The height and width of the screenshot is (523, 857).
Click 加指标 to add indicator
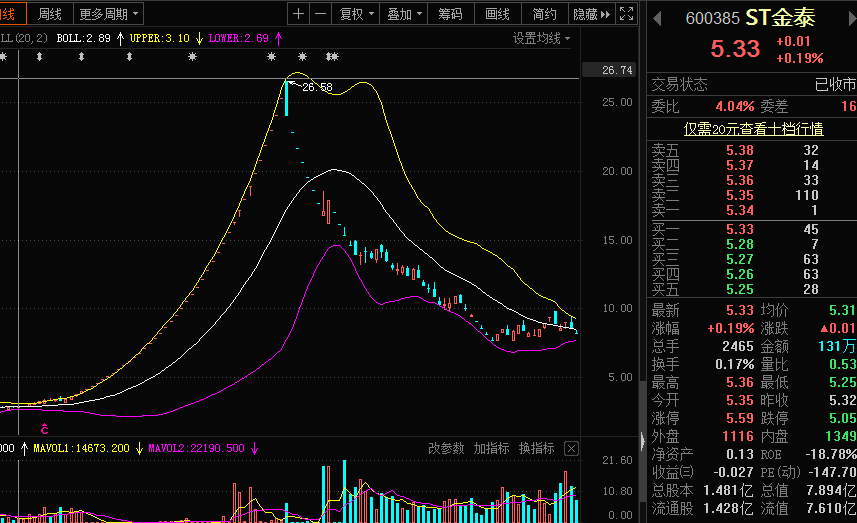[x=491, y=449]
